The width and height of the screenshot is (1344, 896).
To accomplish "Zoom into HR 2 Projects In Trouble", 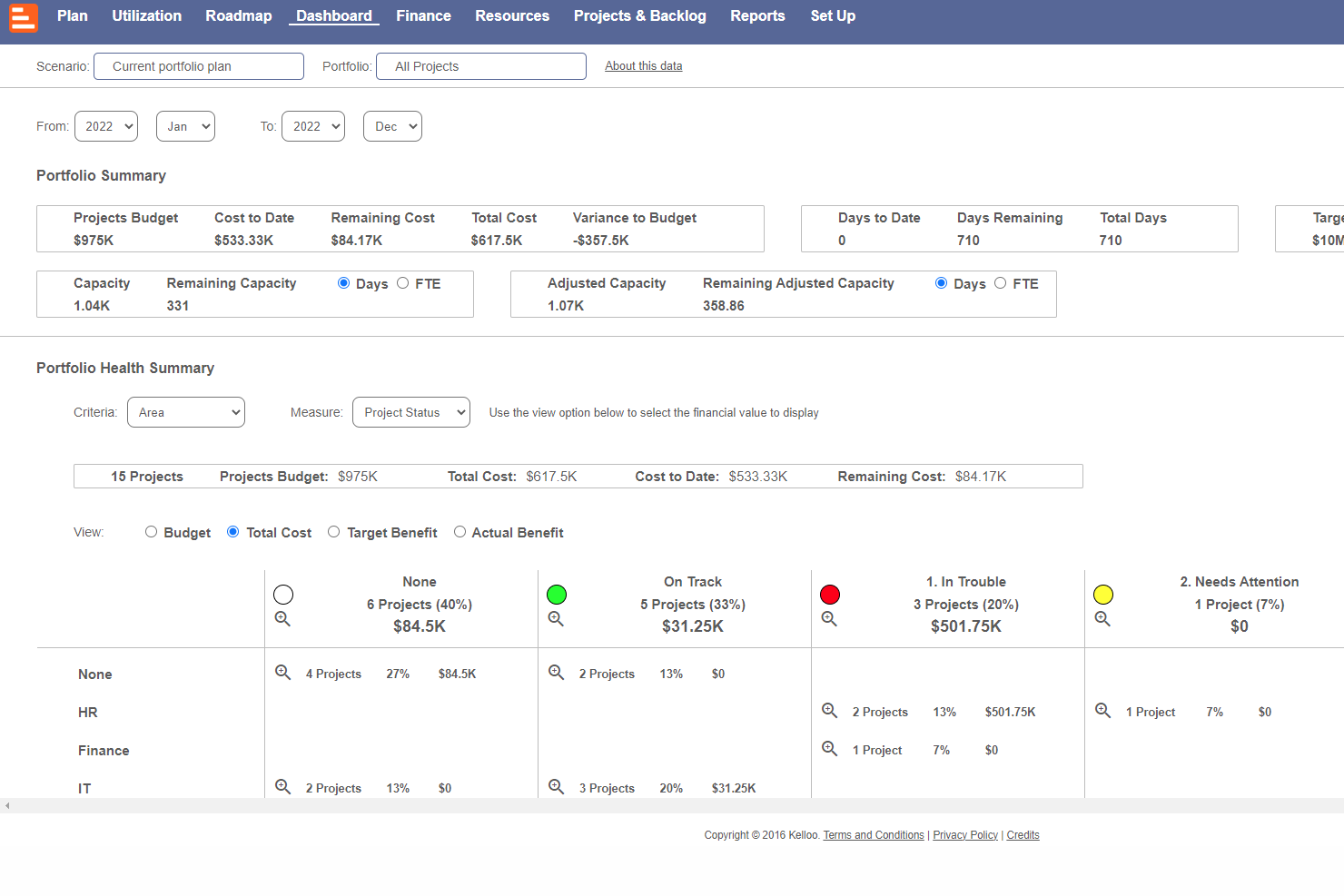I will 829,711.
